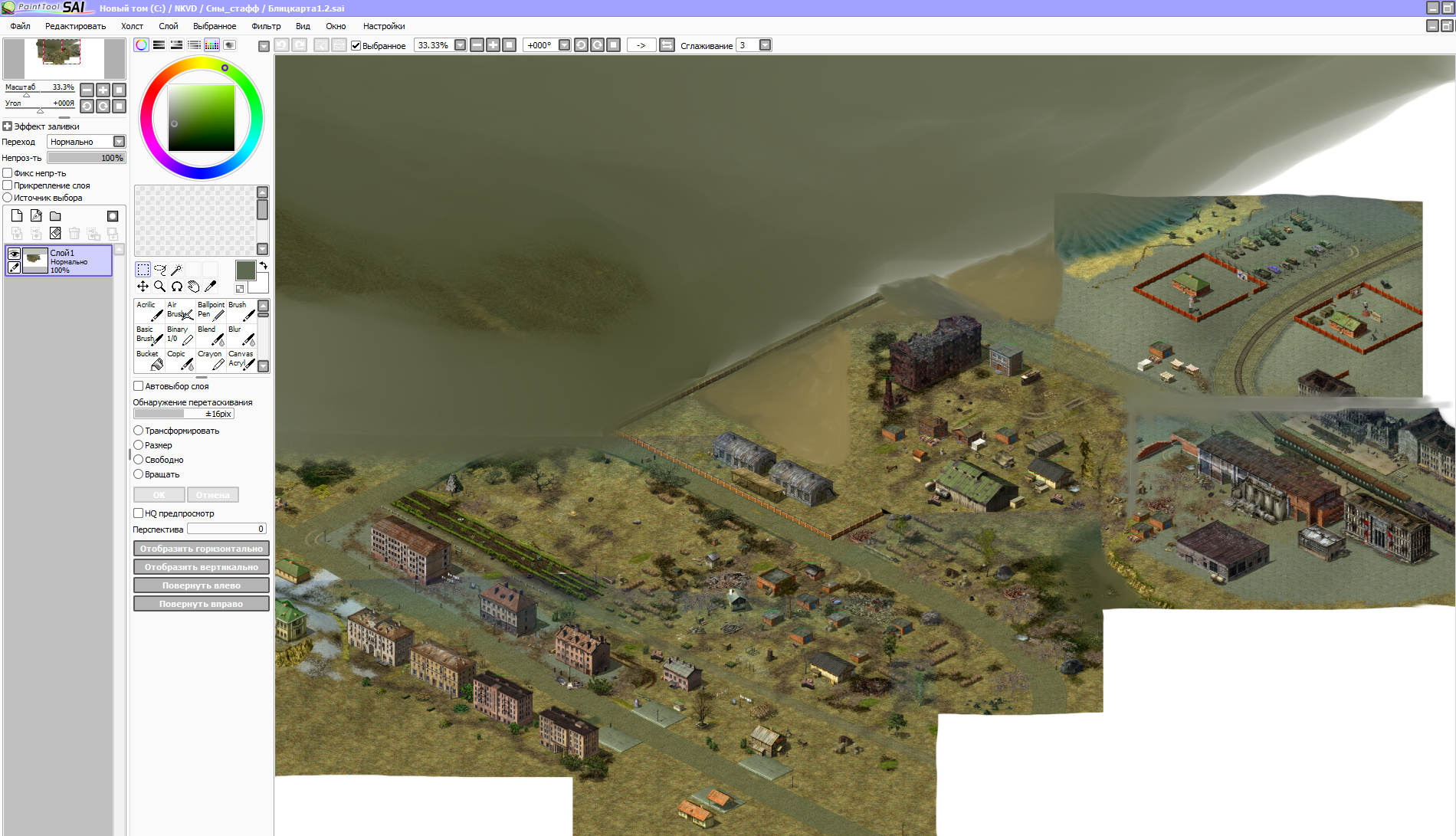Select Источник выбора radio option
The height and width of the screenshot is (836, 1456).
pyautogui.click(x=8, y=198)
